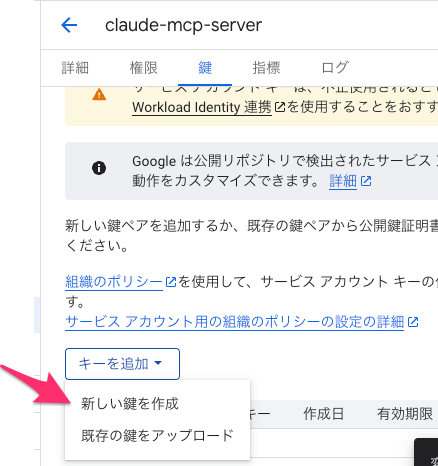Open the Workload Identity 連携 link
This screenshot has width=438, height=466.
(x=202, y=107)
